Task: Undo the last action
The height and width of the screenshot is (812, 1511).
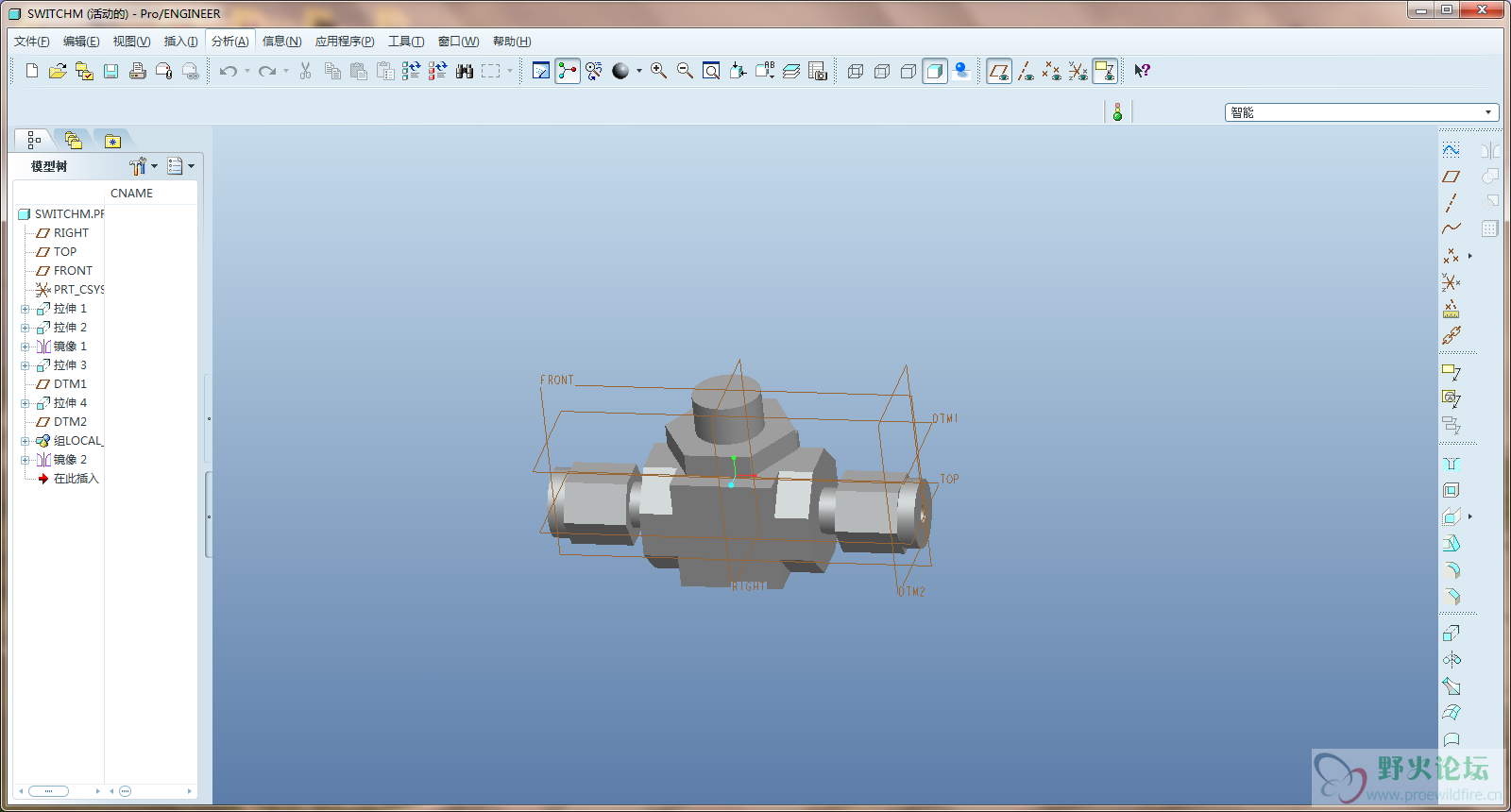Action: (228, 71)
